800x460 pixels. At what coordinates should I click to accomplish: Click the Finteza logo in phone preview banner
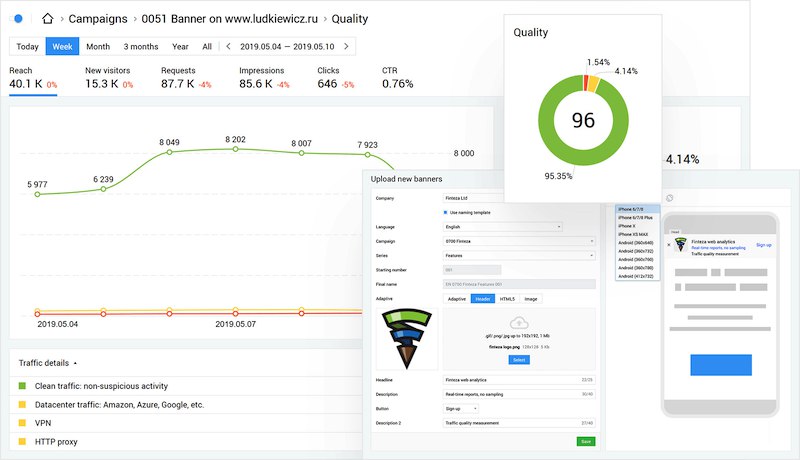tap(681, 245)
